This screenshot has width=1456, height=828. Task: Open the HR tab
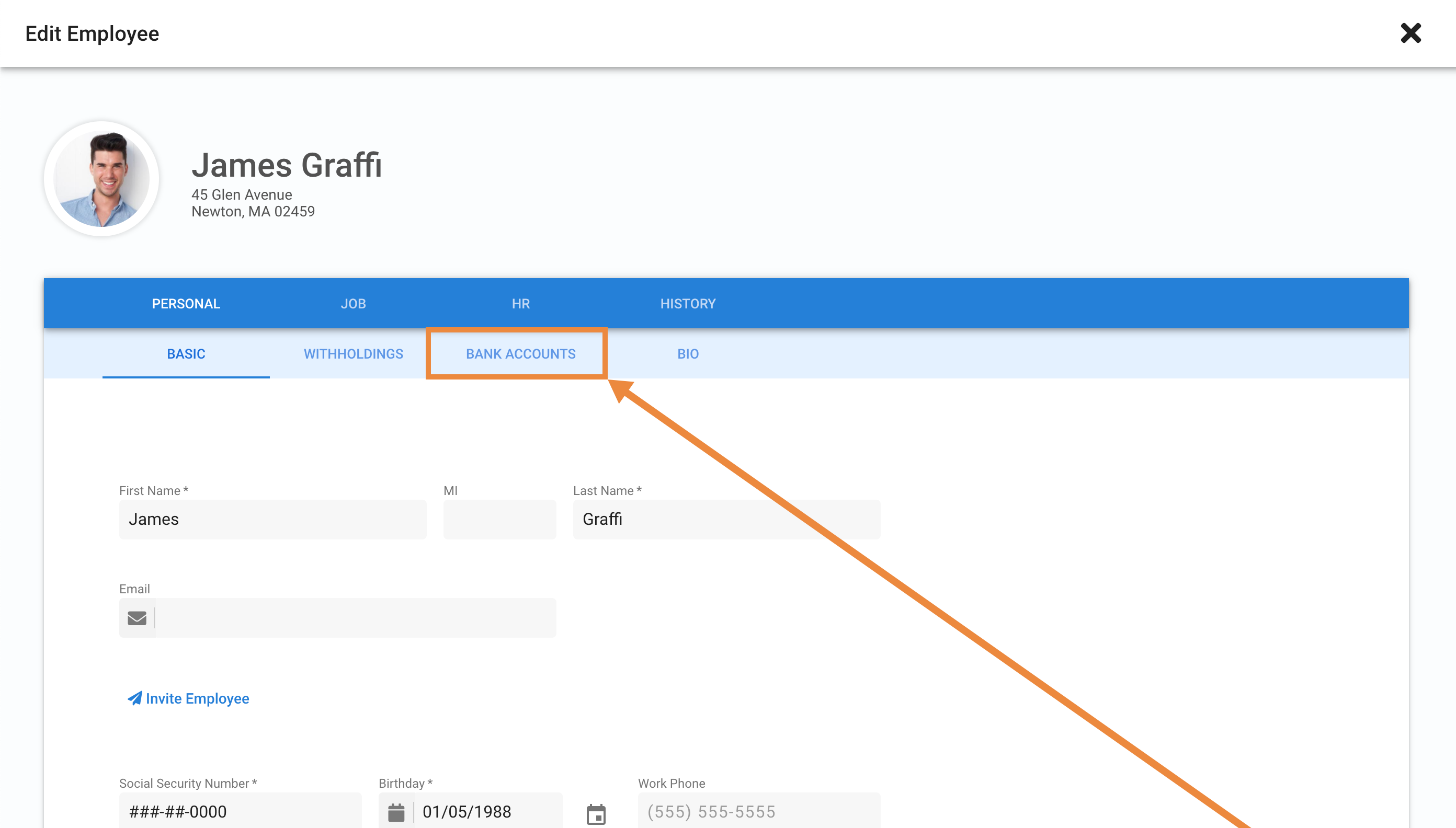[x=520, y=304]
